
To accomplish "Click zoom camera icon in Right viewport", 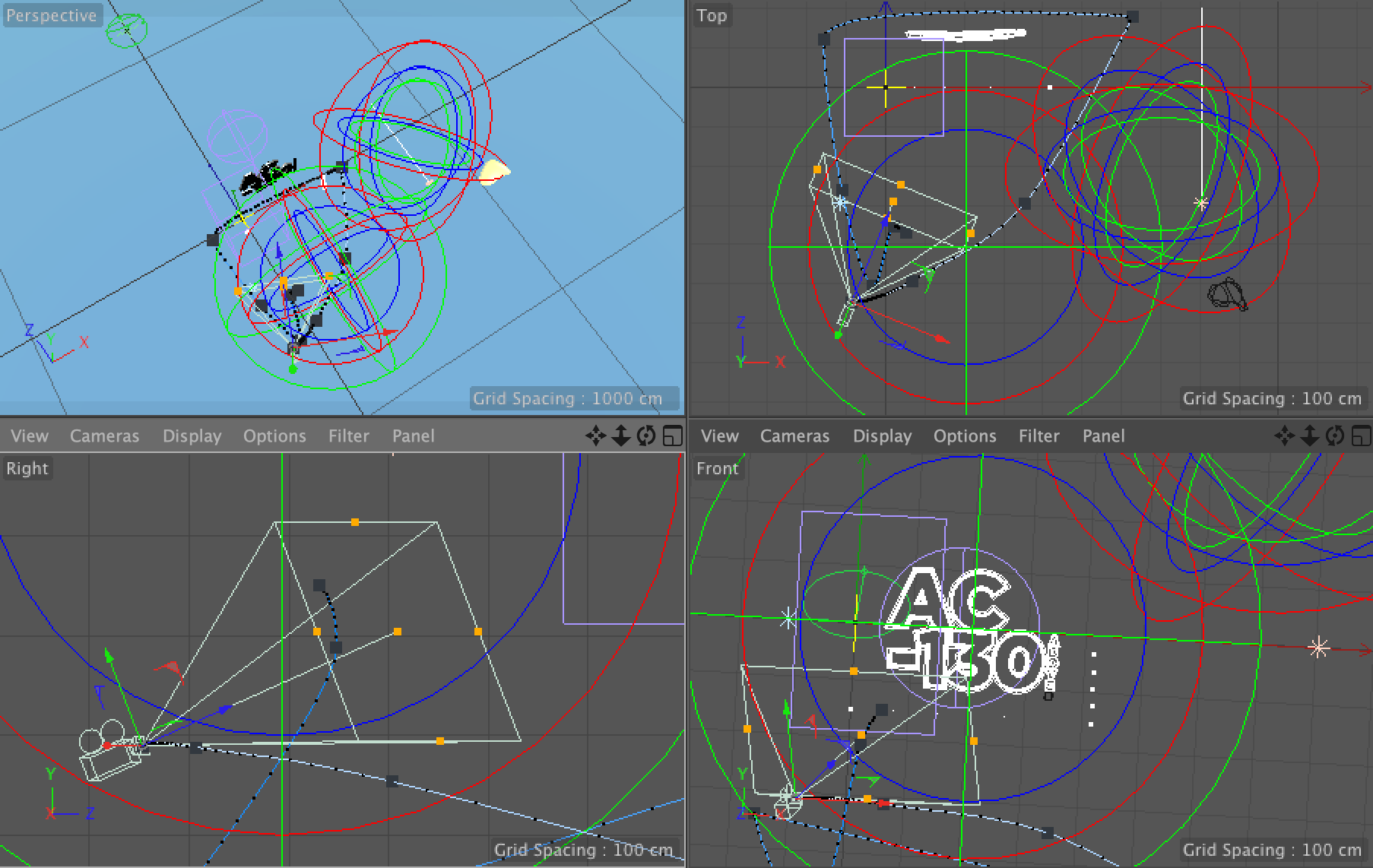I will (x=621, y=436).
